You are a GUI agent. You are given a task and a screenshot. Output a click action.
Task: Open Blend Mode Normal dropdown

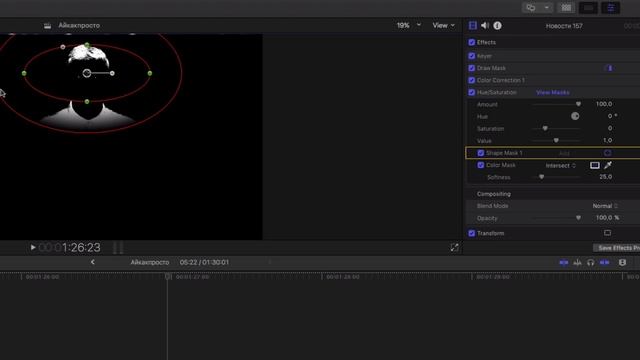pos(605,206)
